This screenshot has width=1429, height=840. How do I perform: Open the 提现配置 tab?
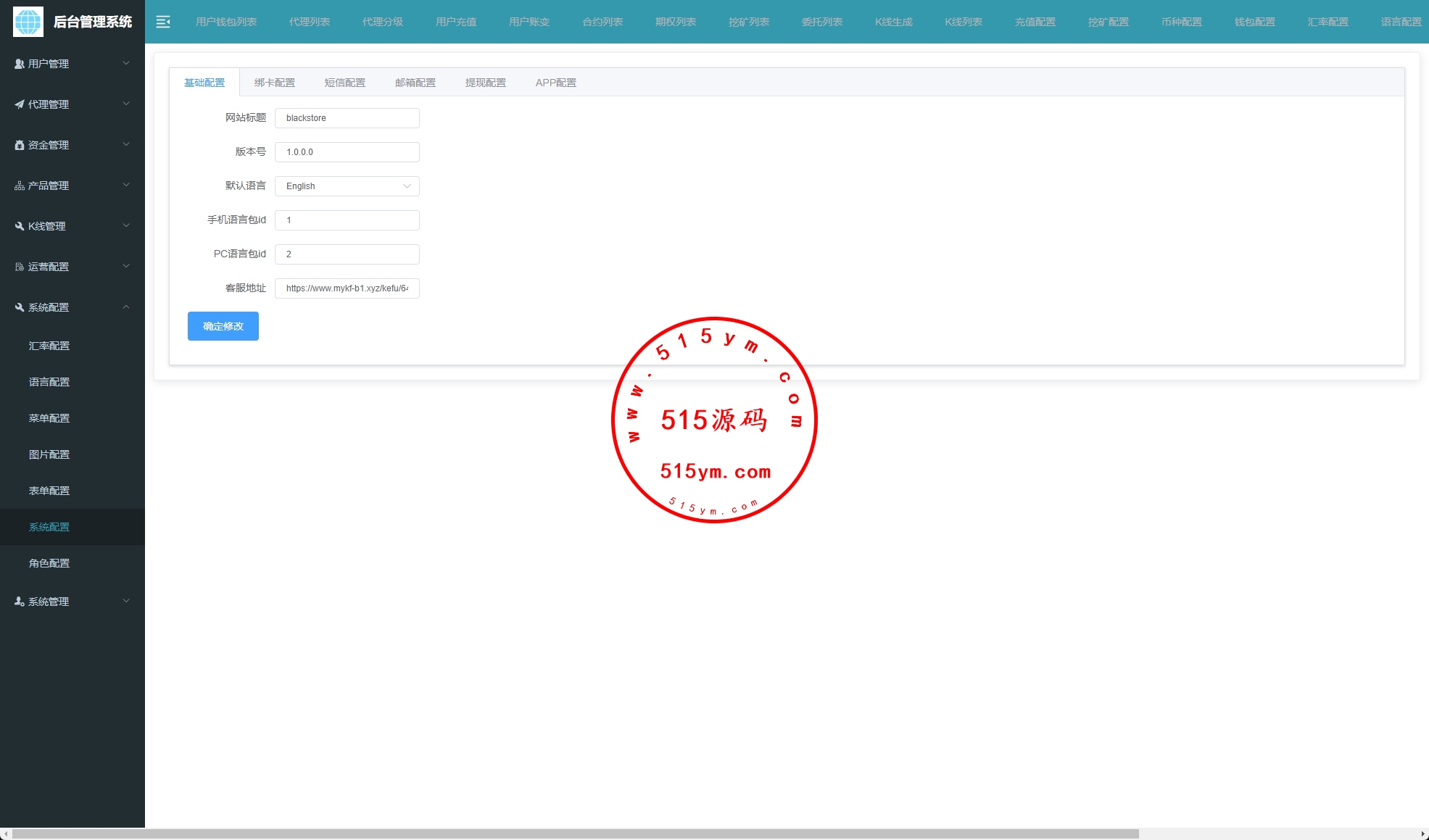[x=486, y=83]
